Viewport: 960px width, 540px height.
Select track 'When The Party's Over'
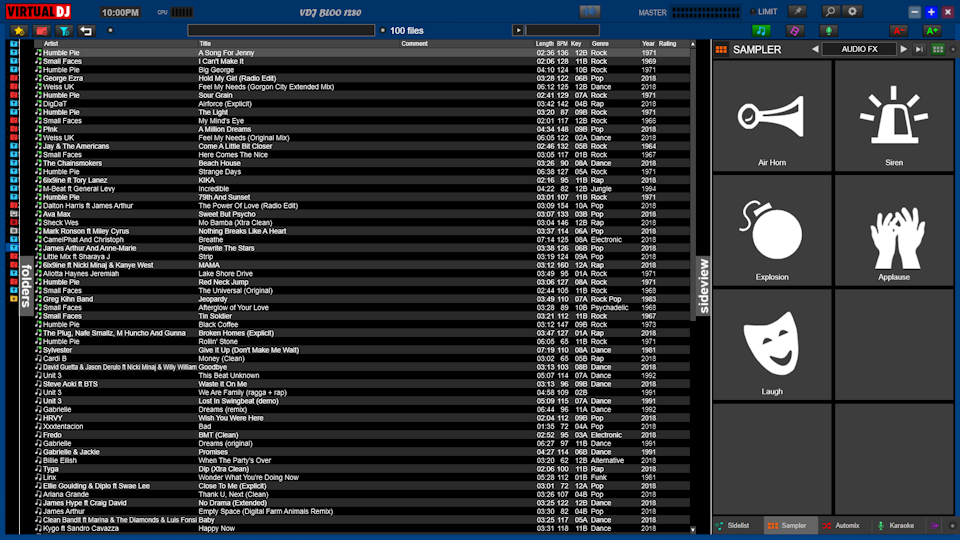(x=361, y=460)
